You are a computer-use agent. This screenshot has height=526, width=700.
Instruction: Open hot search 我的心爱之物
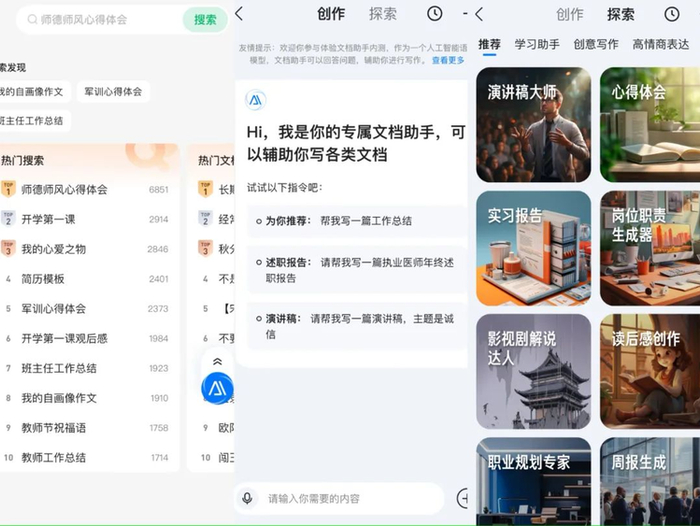[85, 249]
